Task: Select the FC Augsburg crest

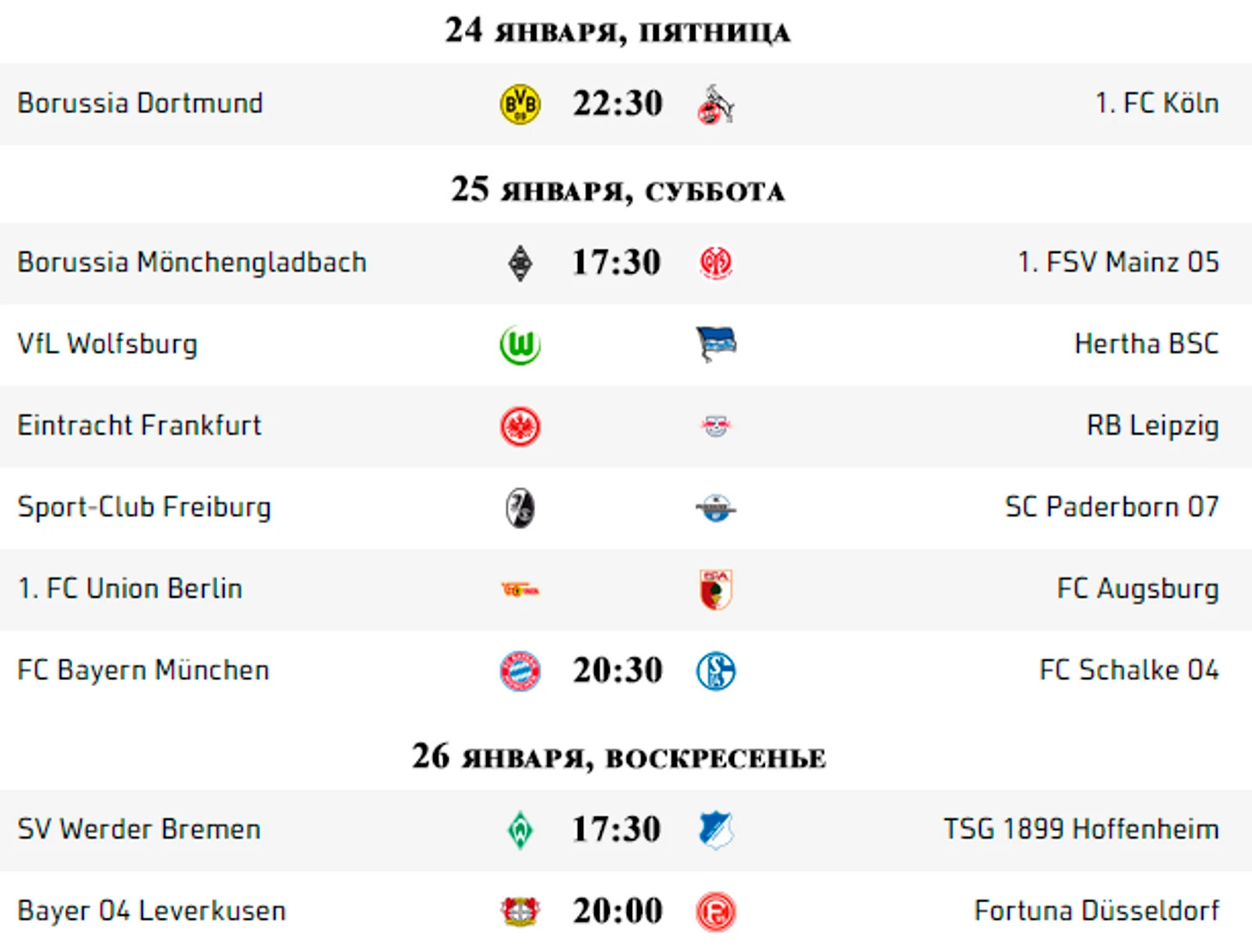Action: point(716,589)
